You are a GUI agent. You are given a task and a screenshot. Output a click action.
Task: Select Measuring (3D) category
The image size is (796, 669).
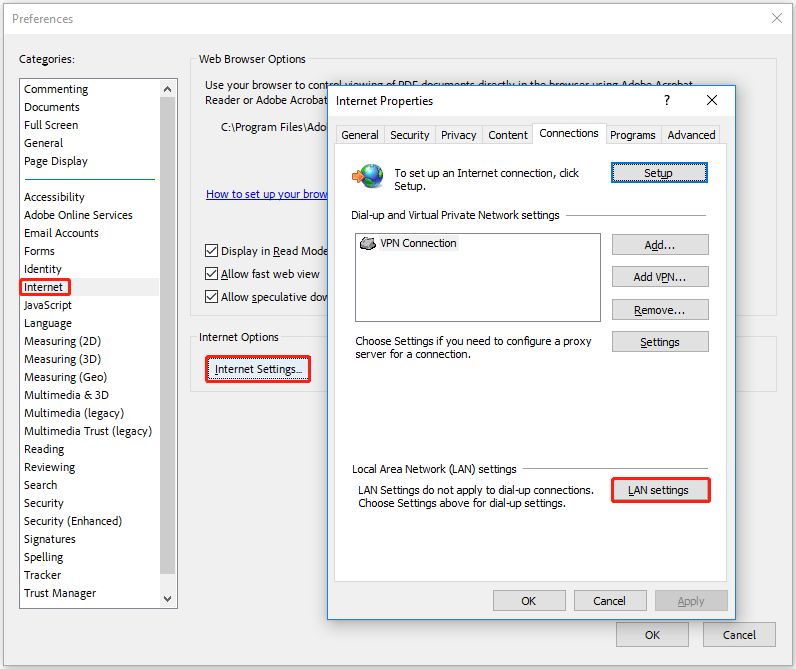62,359
